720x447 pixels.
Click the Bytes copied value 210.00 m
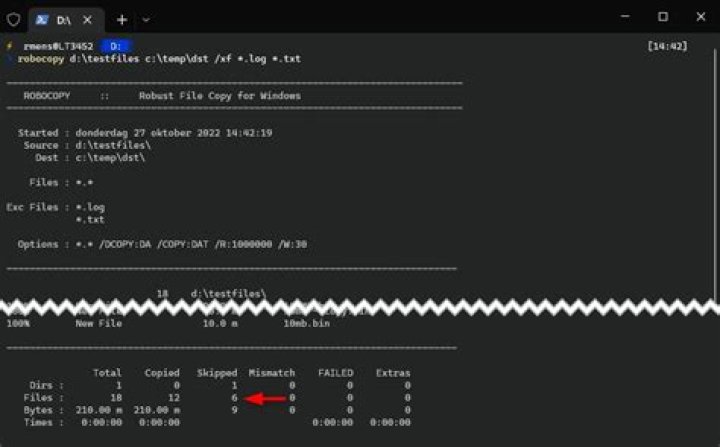pyautogui.click(x=157, y=410)
